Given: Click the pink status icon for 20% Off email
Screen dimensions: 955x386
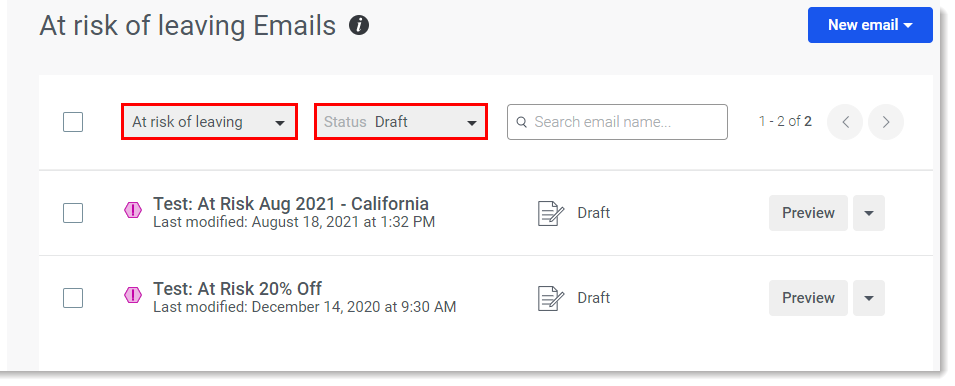Looking at the screenshot, I should (132, 296).
